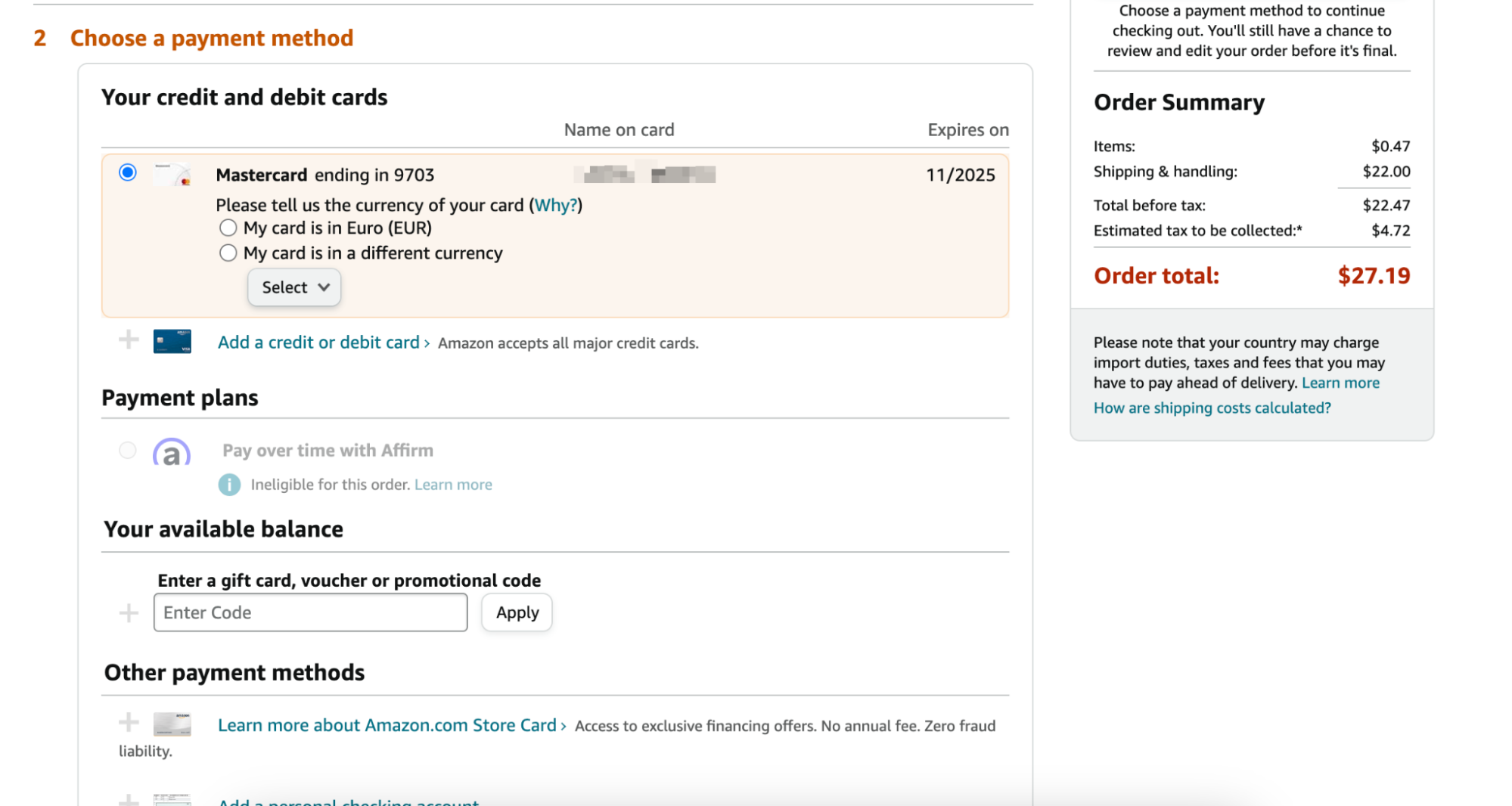Select the Mastercard ending in 9703 radio button
The height and width of the screenshot is (806, 1512).
click(x=128, y=173)
